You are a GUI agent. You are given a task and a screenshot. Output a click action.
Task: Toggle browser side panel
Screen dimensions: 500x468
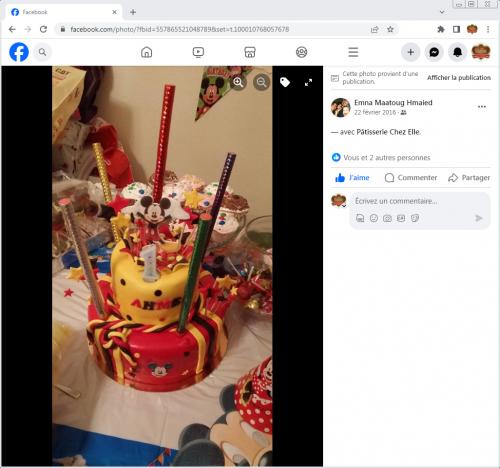pyautogui.click(x=456, y=29)
